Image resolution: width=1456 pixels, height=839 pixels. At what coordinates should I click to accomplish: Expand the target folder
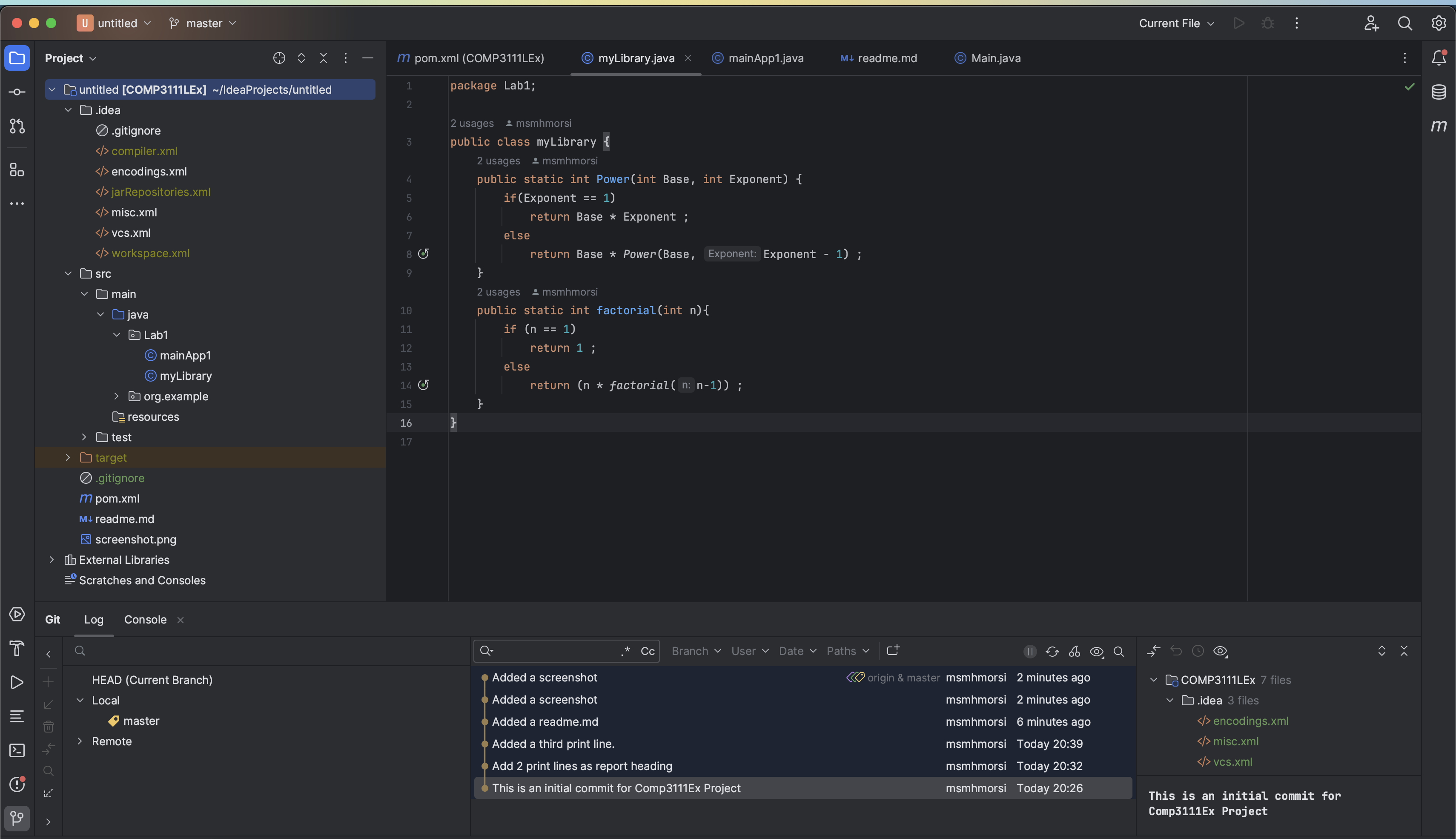pos(68,457)
